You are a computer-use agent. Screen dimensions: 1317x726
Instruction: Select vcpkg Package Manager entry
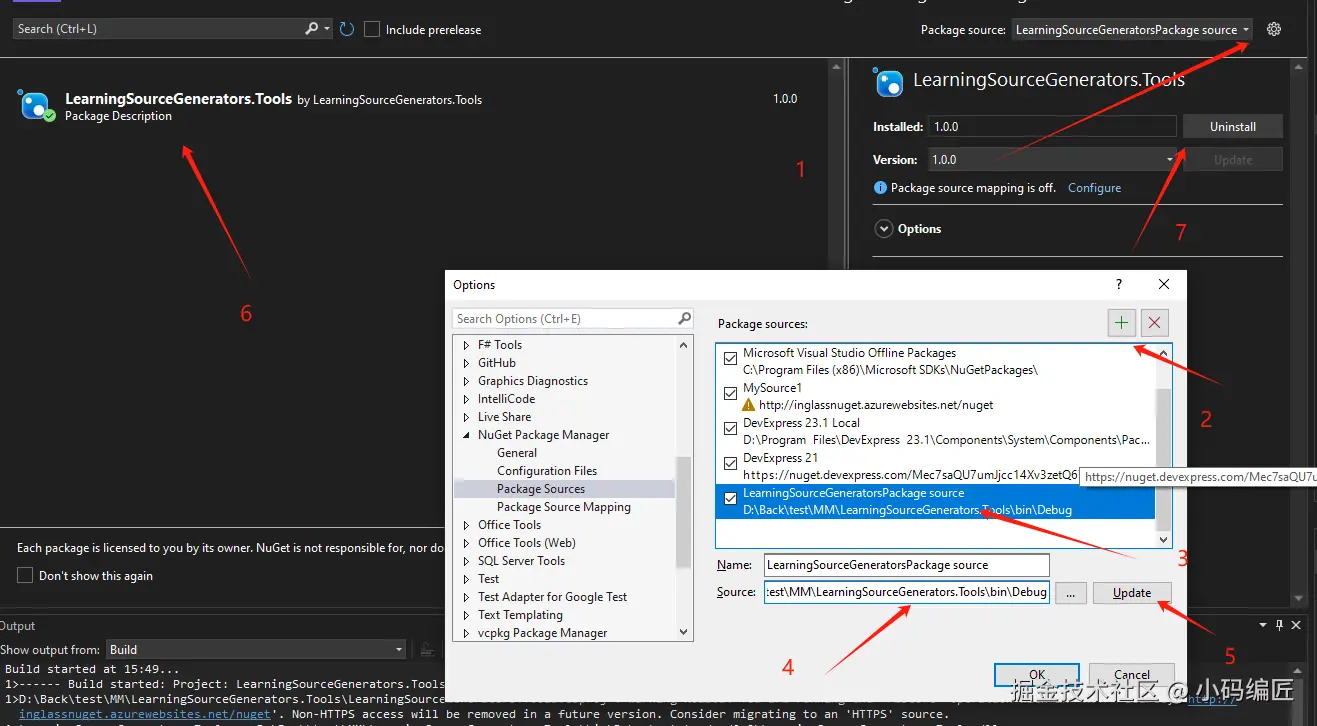tap(542, 633)
